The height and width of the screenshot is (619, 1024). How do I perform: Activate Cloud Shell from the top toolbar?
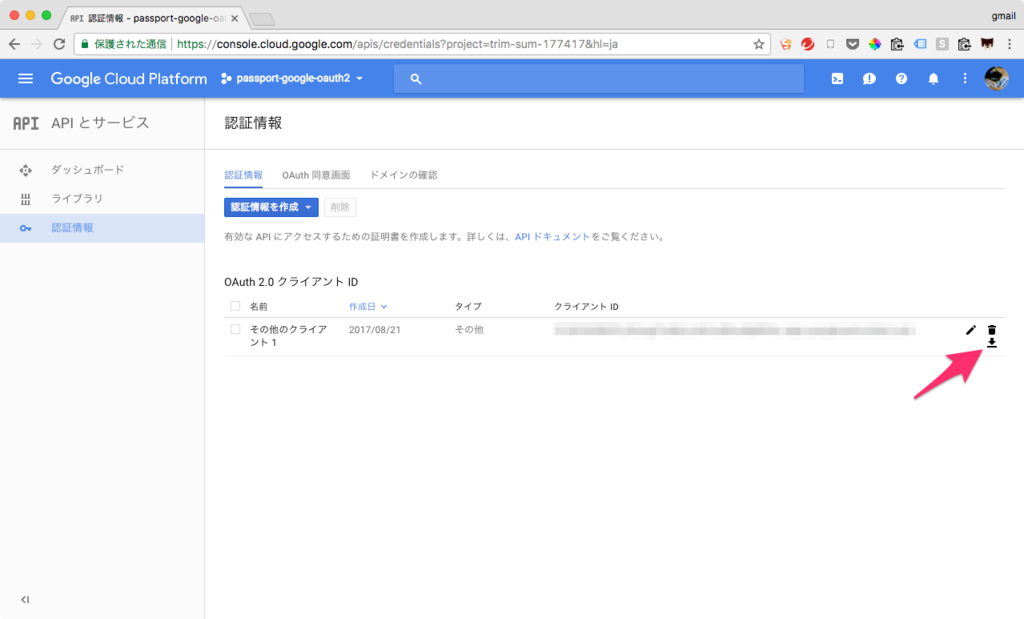coord(837,78)
